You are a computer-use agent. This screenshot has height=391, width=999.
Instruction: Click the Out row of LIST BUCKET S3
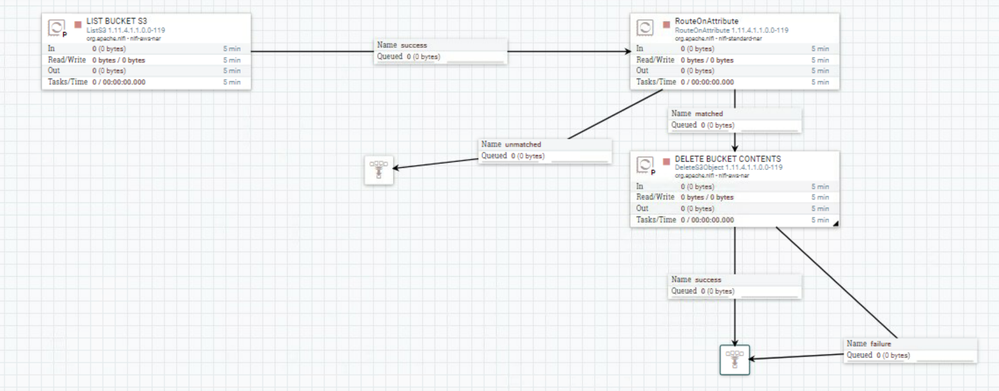point(147,71)
